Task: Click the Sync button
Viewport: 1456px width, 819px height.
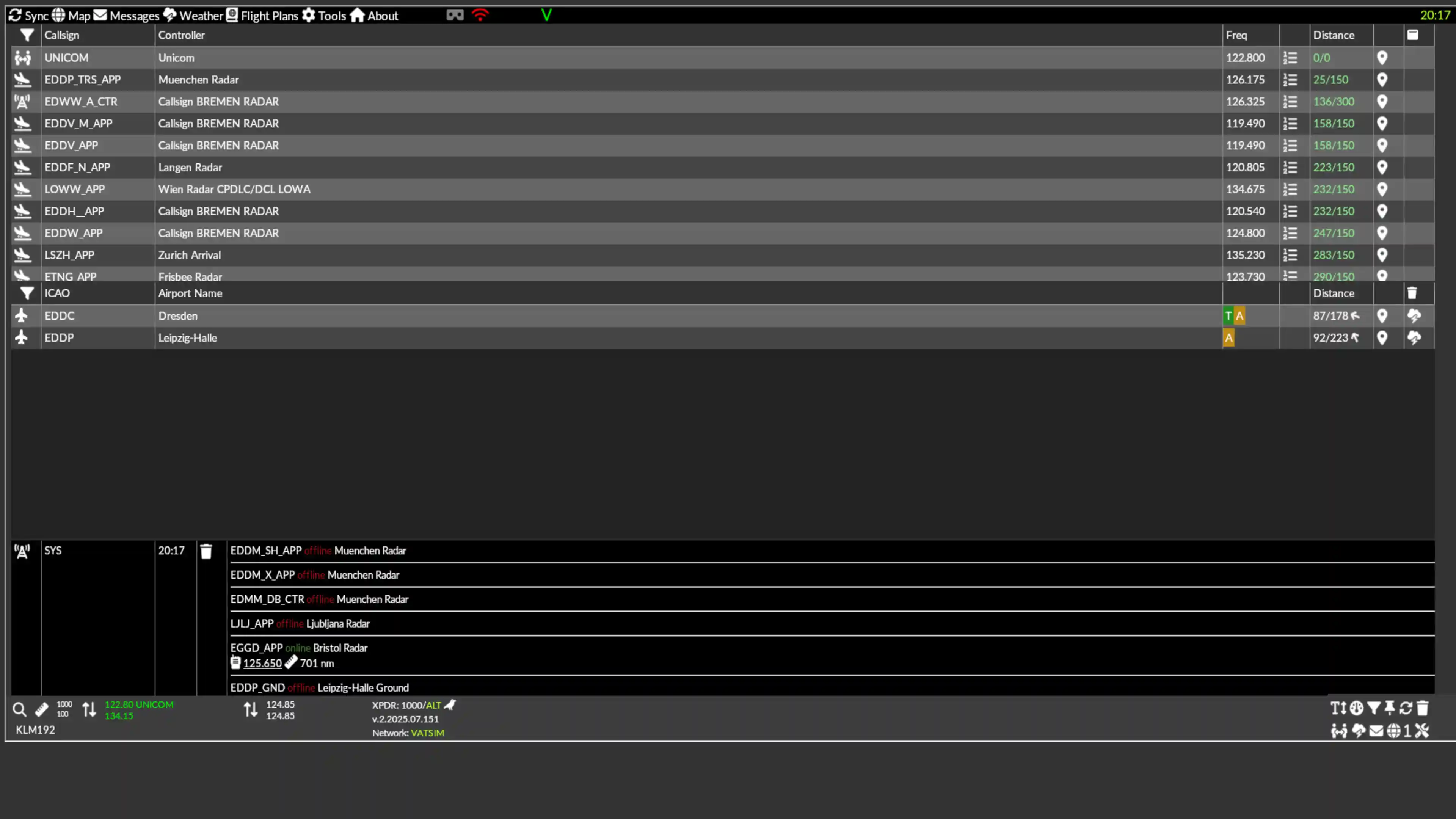Action: [x=28, y=15]
